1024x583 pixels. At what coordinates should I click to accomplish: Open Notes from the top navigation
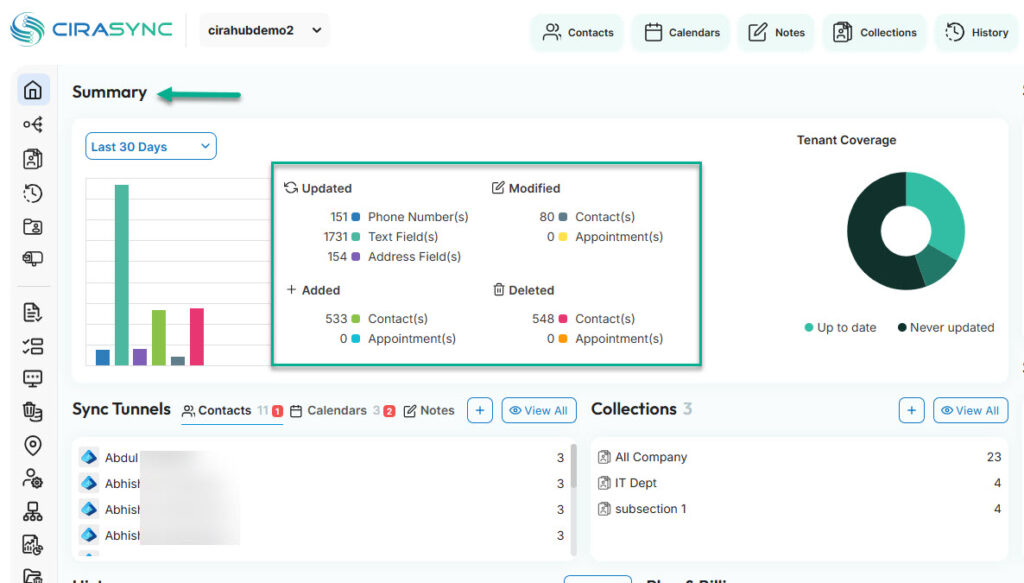pos(776,32)
